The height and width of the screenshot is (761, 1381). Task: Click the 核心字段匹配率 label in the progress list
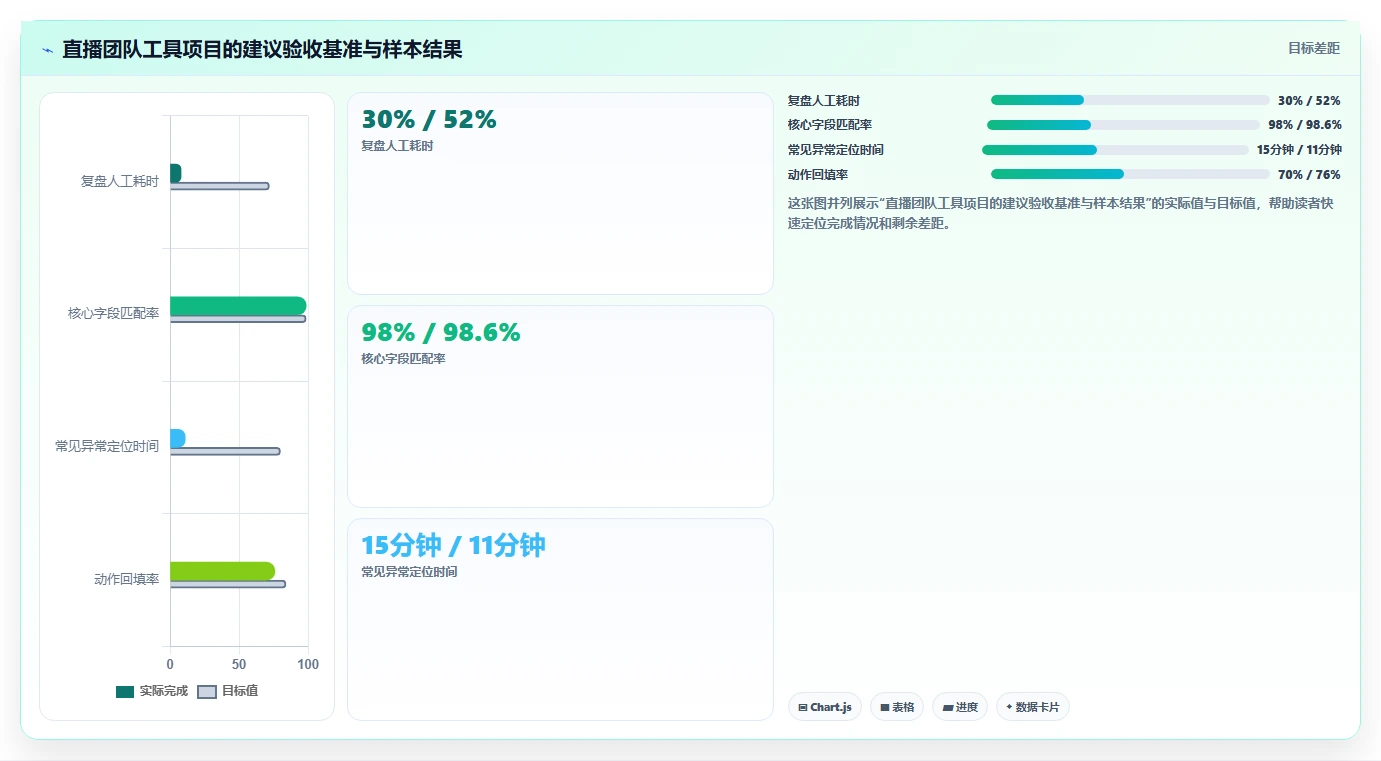click(x=830, y=125)
